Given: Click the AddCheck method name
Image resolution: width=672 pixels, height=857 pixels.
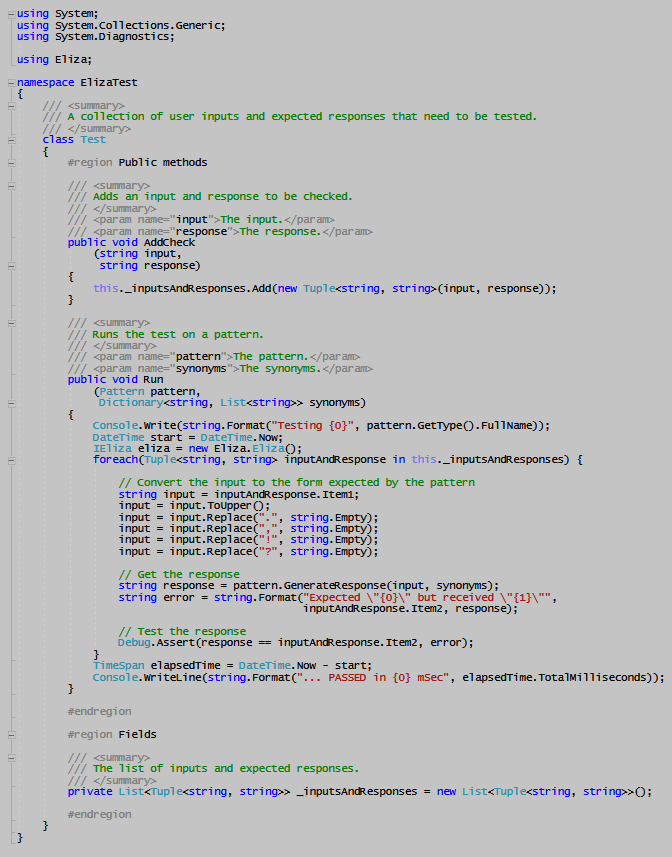Looking at the screenshot, I should [x=169, y=242].
